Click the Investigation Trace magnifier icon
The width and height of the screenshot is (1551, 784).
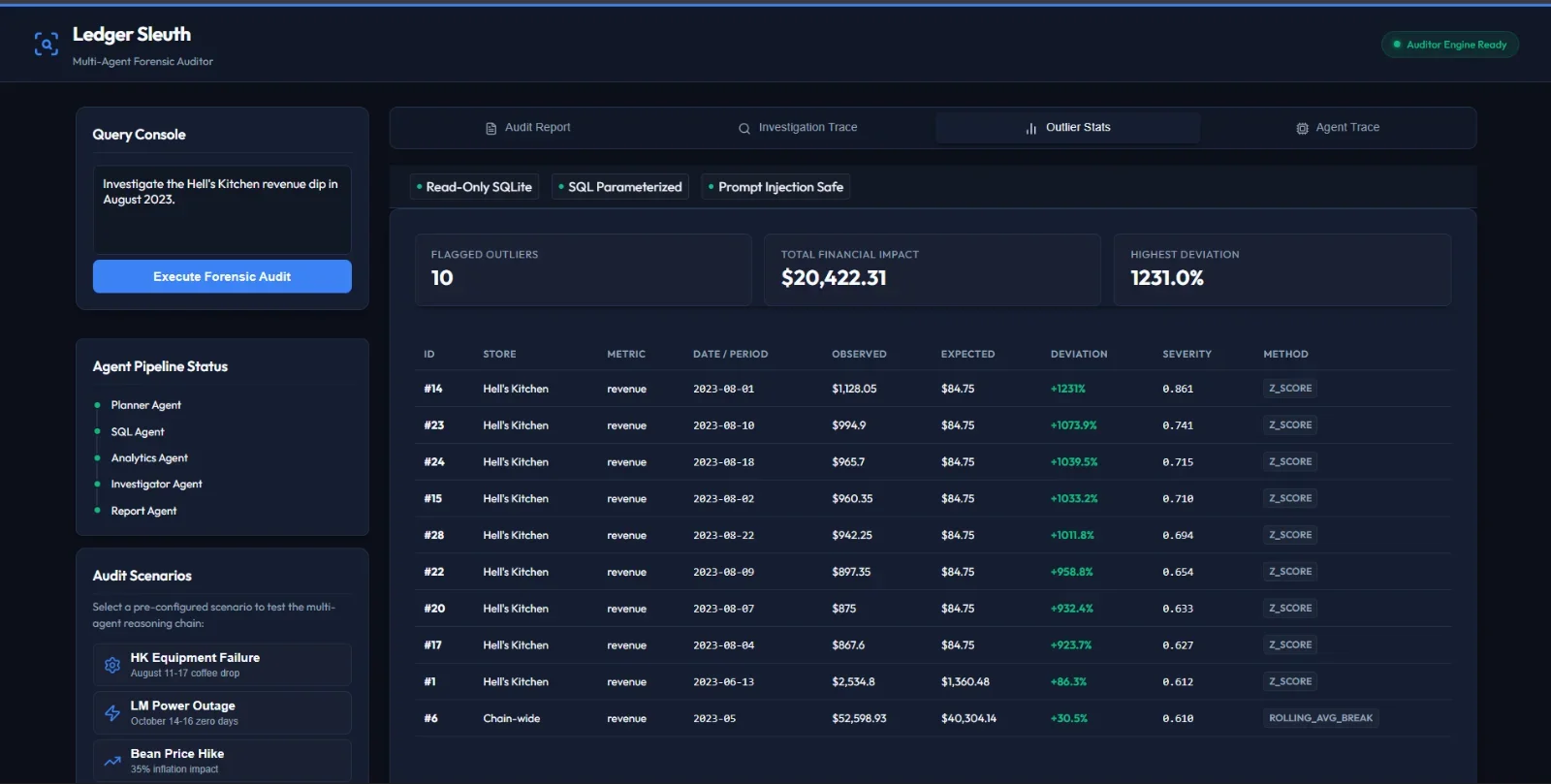click(744, 128)
